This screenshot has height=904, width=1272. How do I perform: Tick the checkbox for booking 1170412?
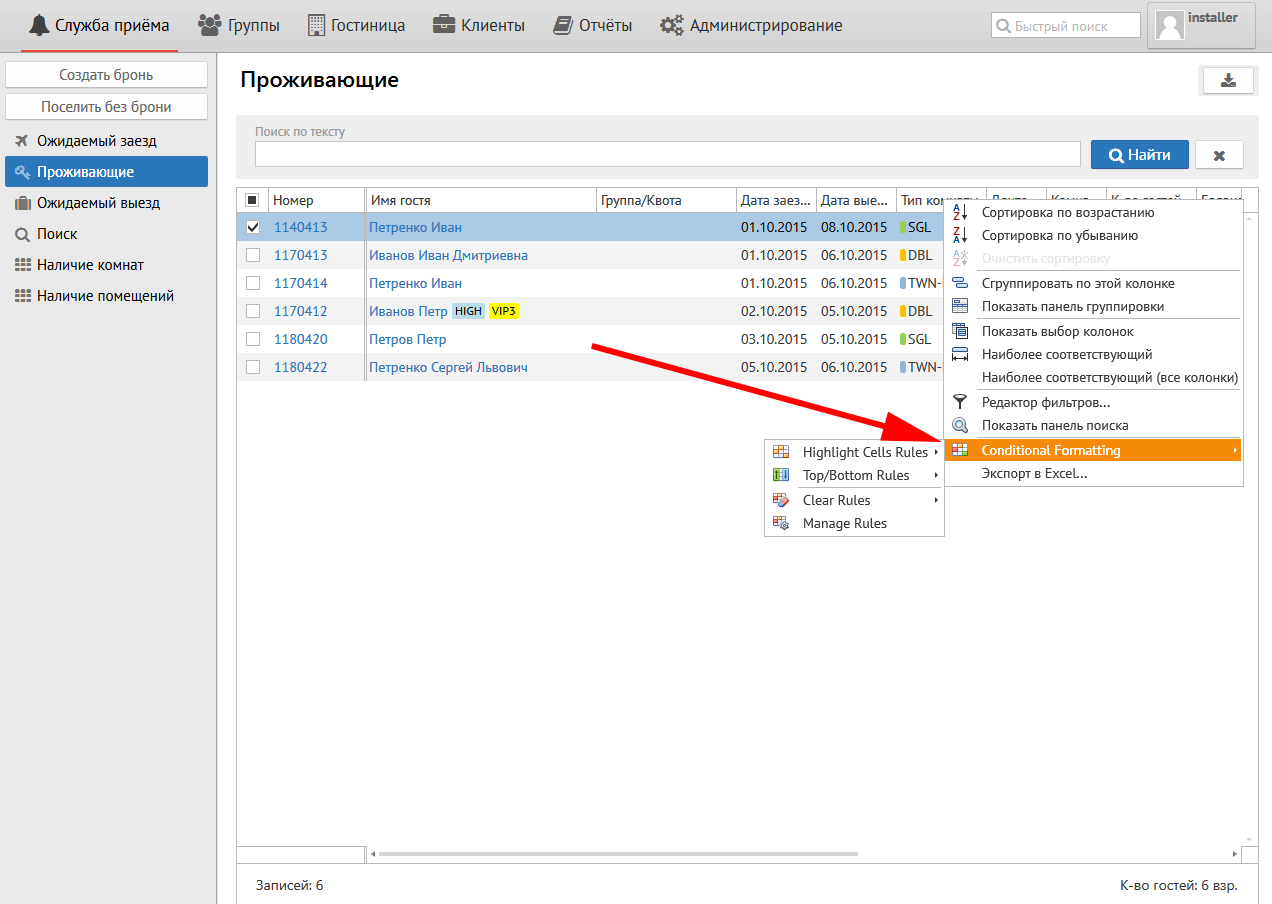point(253,311)
